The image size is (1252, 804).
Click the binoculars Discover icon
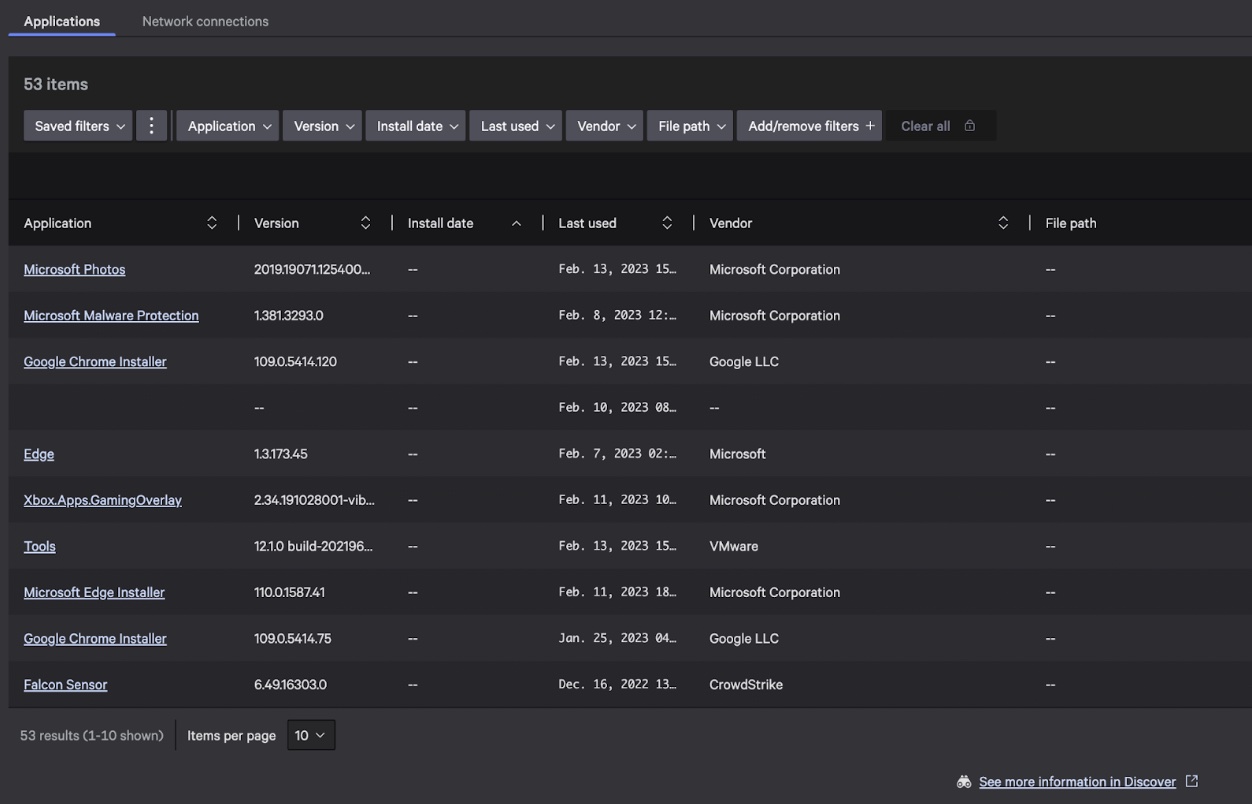pyautogui.click(x=964, y=782)
